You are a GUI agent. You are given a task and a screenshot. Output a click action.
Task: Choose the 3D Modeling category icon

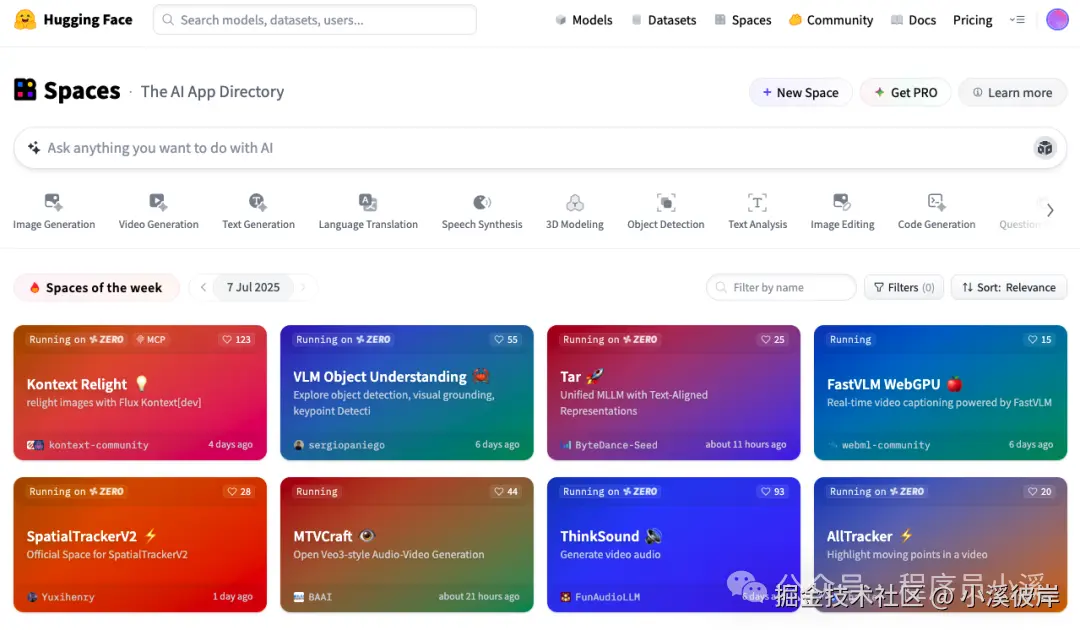click(575, 203)
